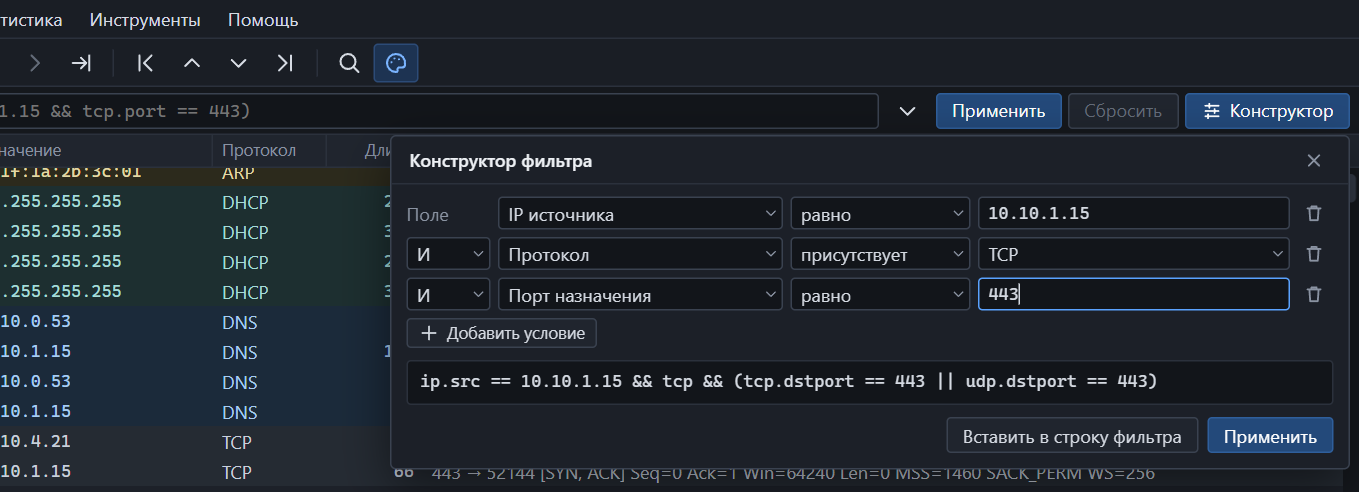
Task: Select the TCP row with address 10.4.21
Action: pos(195,441)
